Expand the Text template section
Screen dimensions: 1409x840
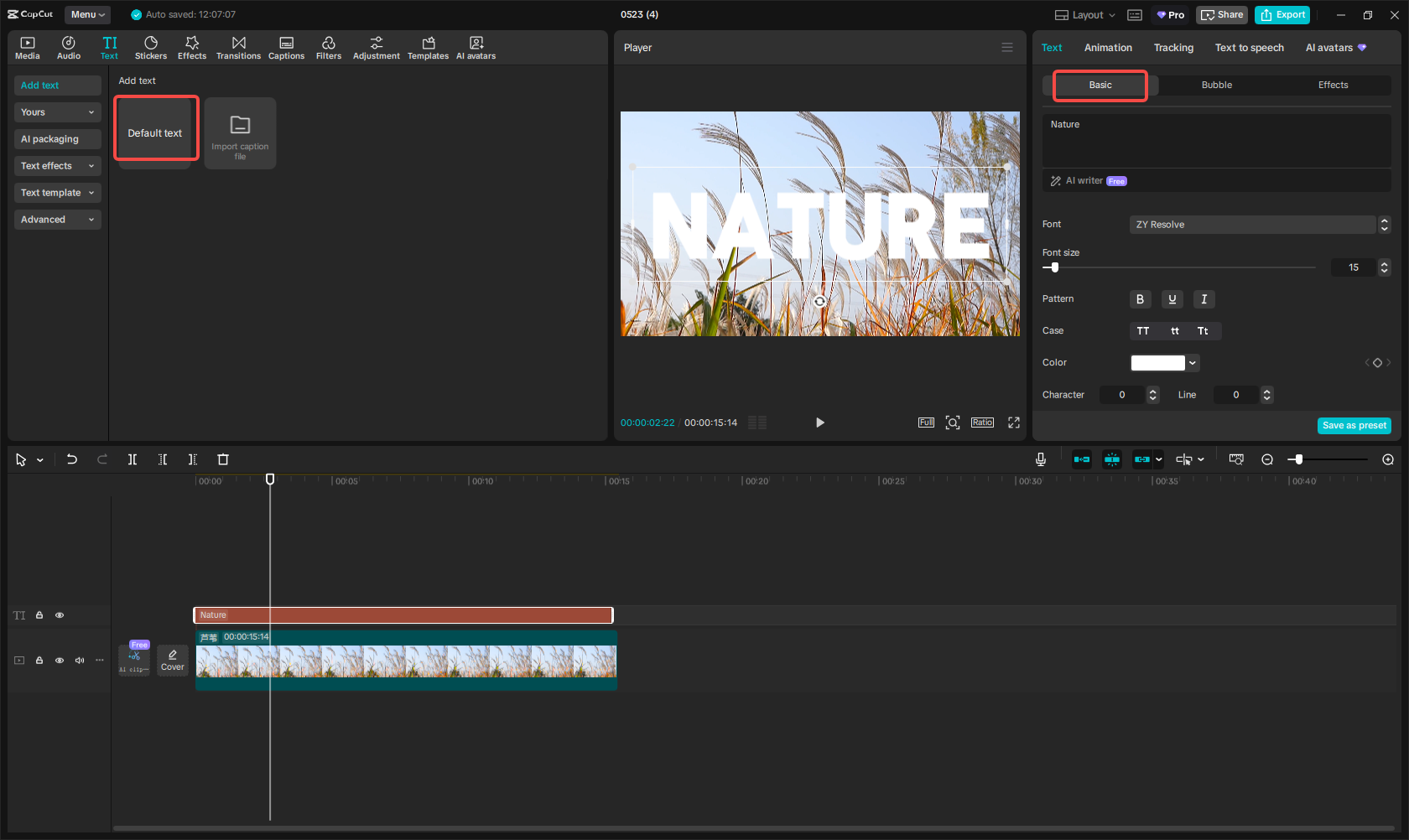point(57,192)
